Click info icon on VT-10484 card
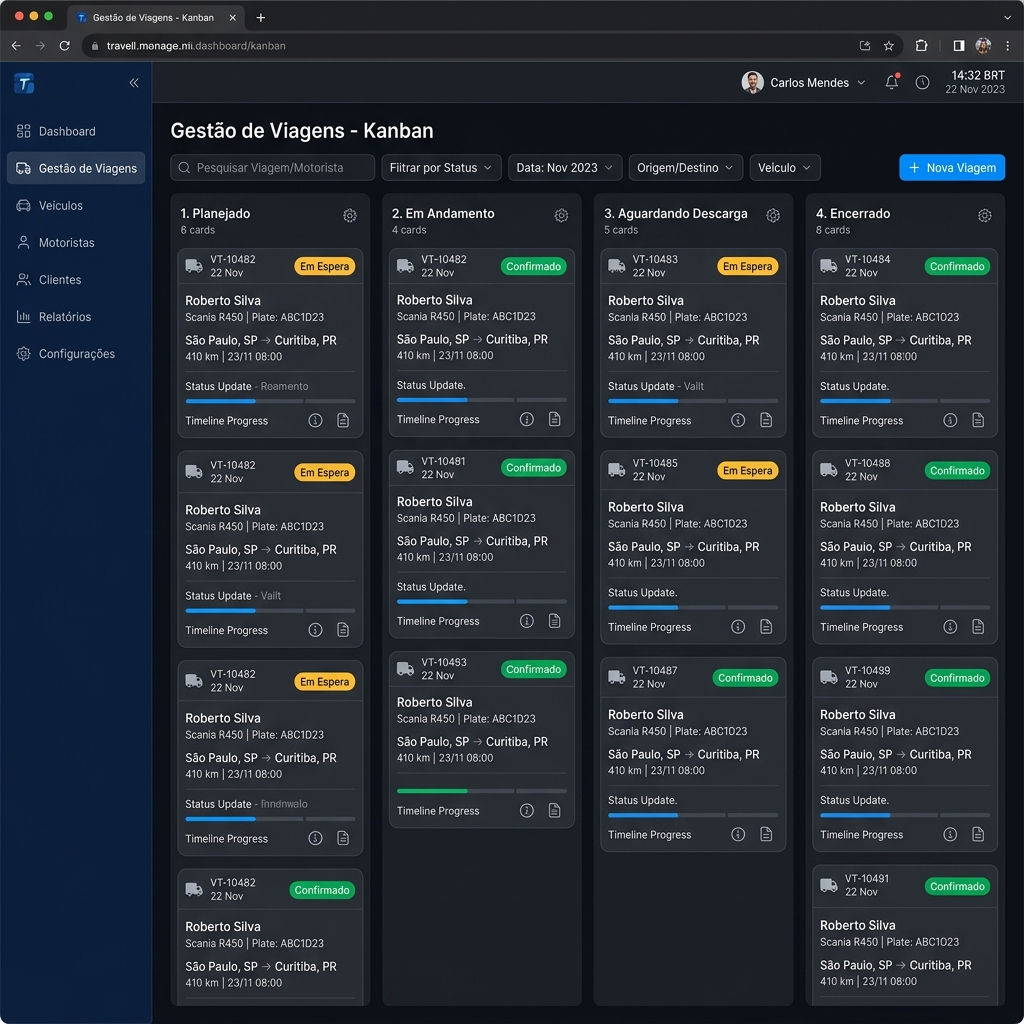 [x=950, y=420]
